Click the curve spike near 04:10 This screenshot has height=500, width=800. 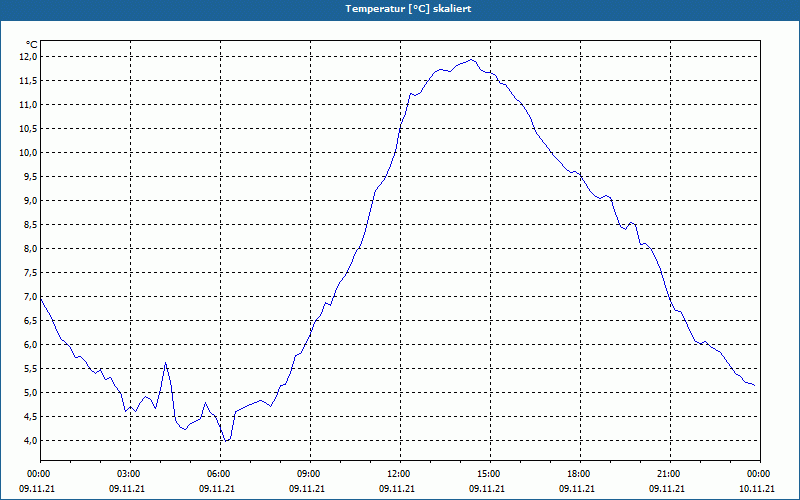coord(165,363)
